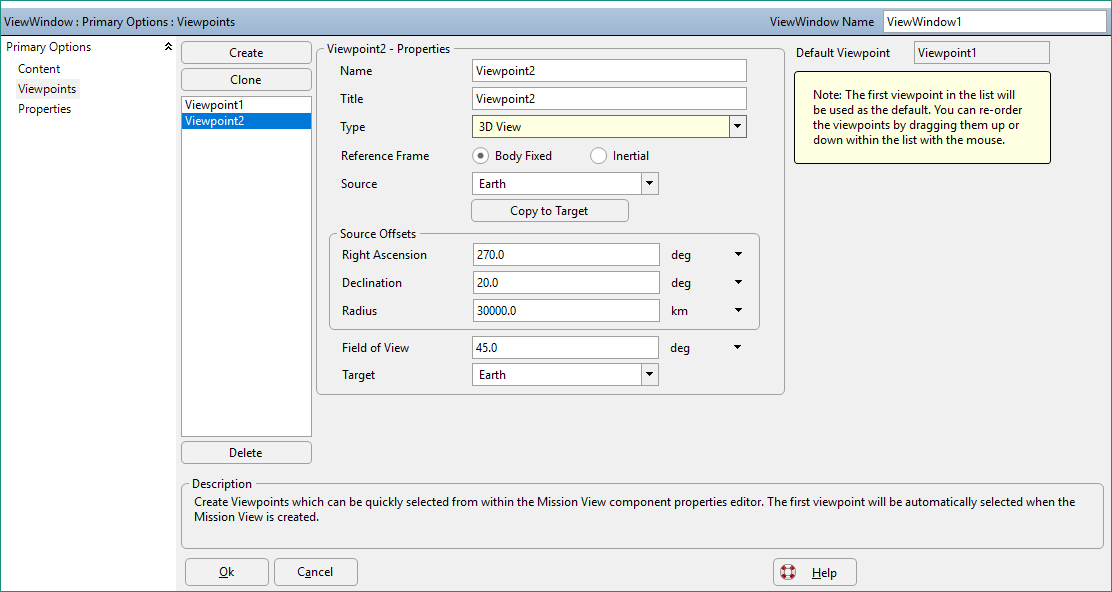This screenshot has width=1112, height=592.
Task: Click the Create button
Action: pyautogui.click(x=245, y=52)
